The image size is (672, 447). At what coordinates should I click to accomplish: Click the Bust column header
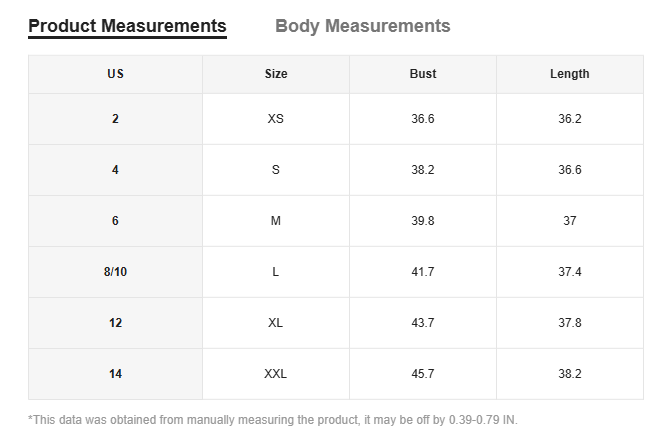(423, 74)
